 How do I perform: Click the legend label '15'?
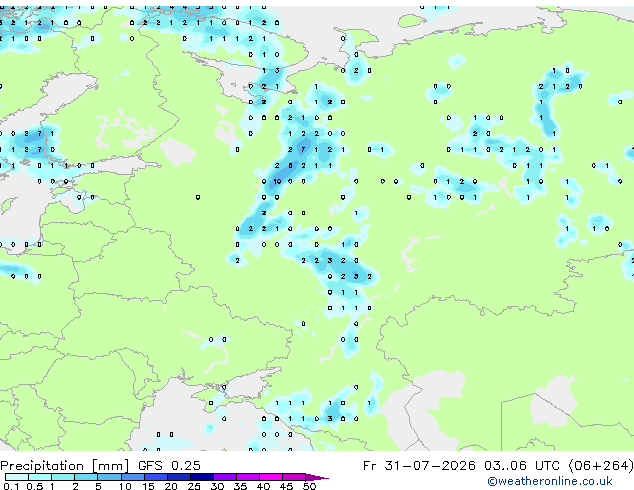[x=148, y=486]
